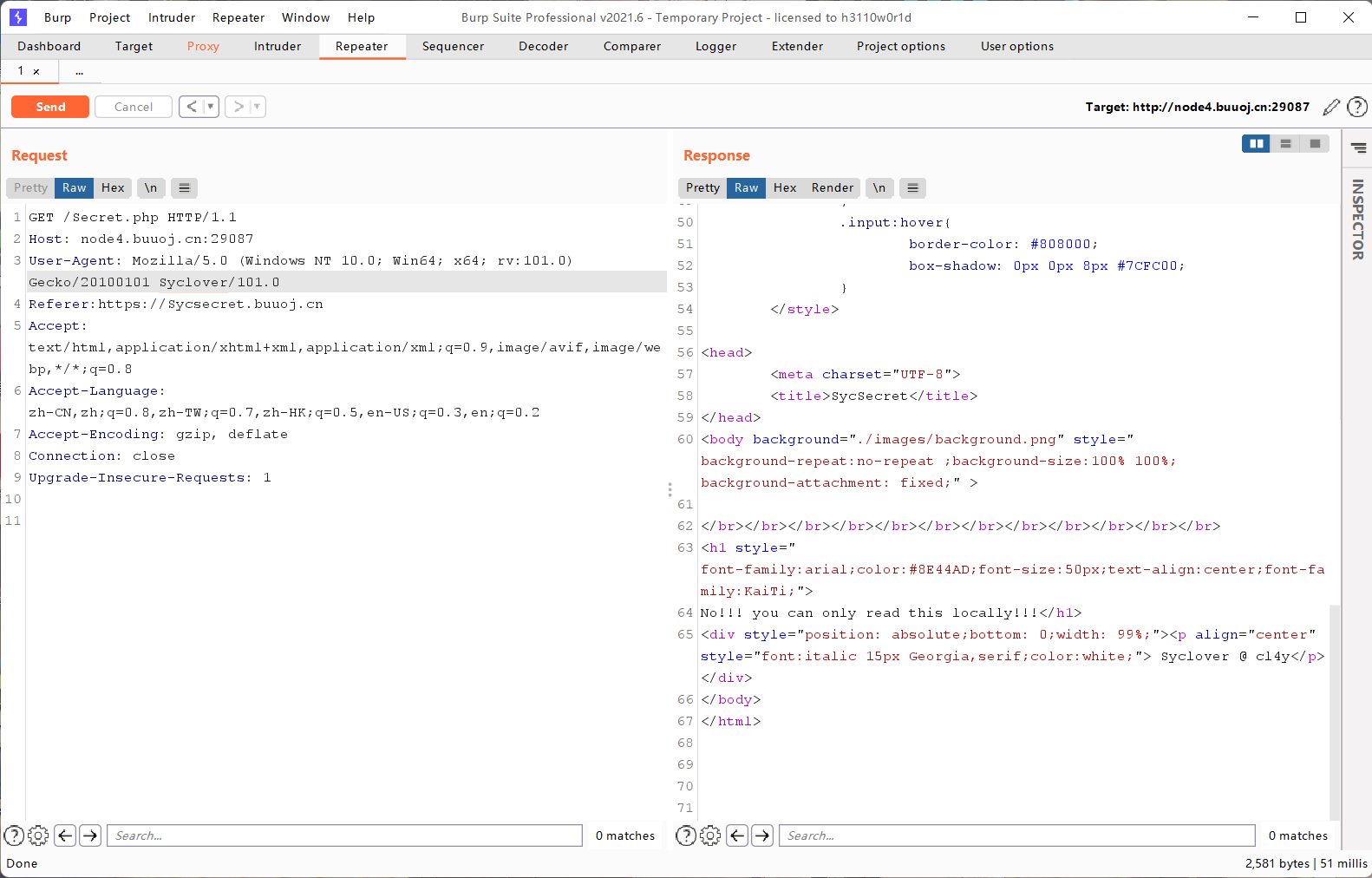Image resolution: width=1372 pixels, height=878 pixels.
Task: Switch to combined tabbed layout view
Action: pos(1315,144)
